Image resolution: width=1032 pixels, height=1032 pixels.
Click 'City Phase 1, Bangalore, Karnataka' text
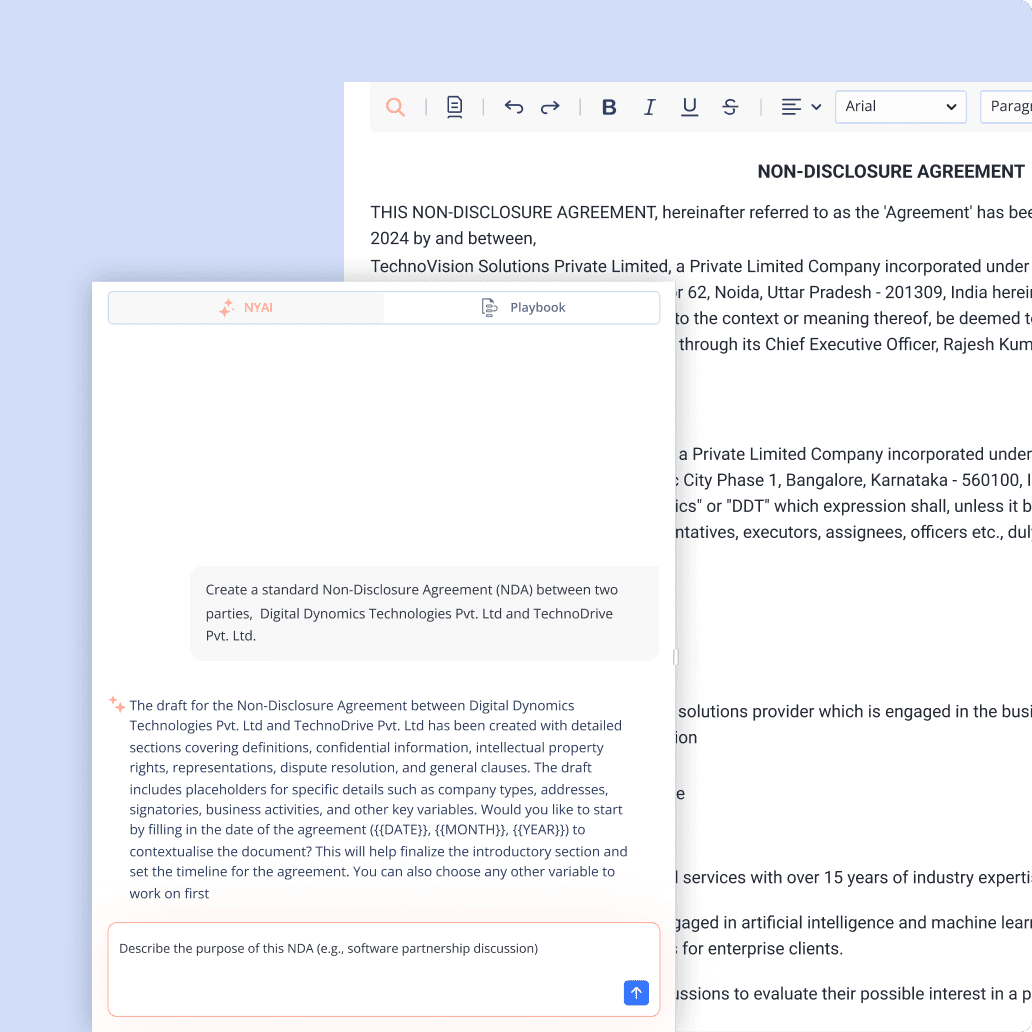(815, 480)
